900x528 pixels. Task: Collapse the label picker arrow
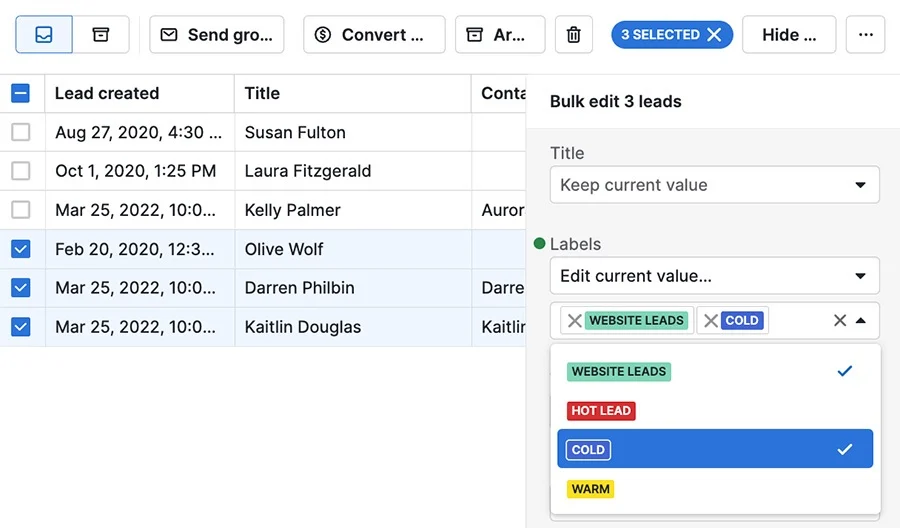(x=860, y=320)
